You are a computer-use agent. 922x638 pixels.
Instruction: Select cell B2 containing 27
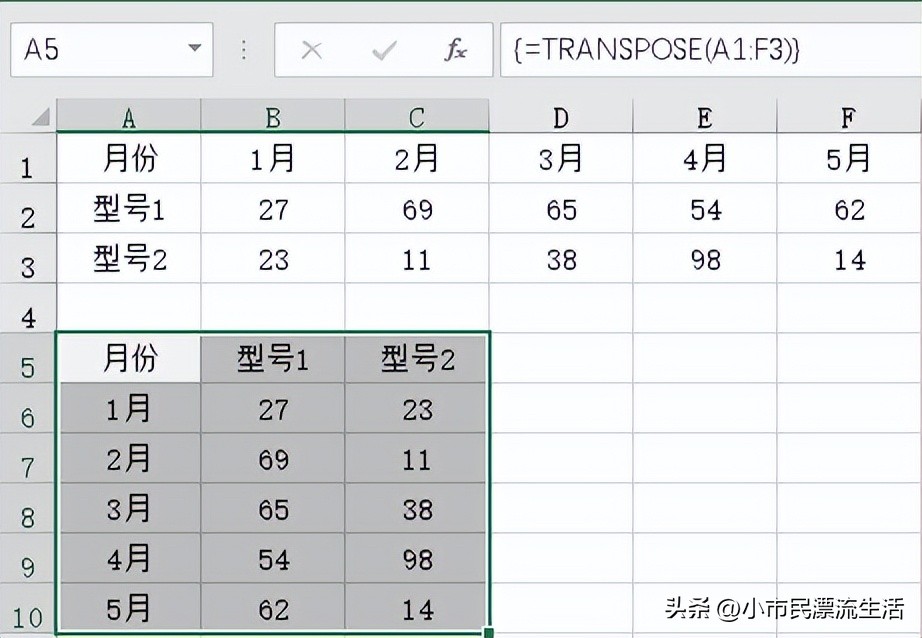[273, 209]
